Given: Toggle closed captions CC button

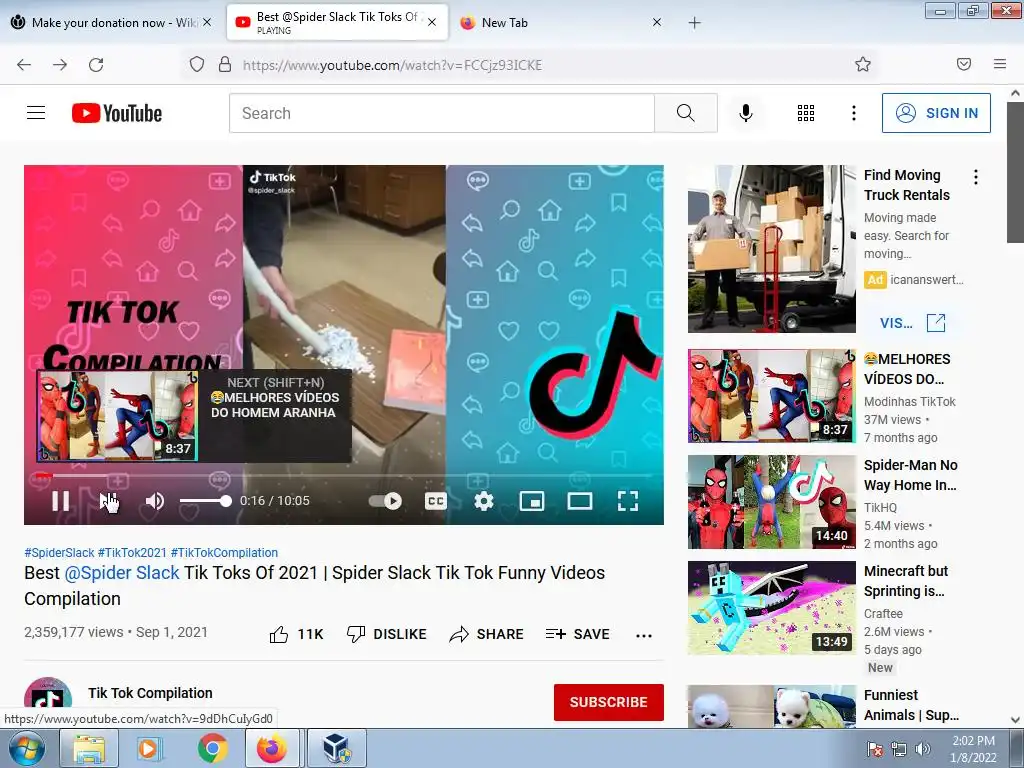Looking at the screenshot, I should pos(436,501).
